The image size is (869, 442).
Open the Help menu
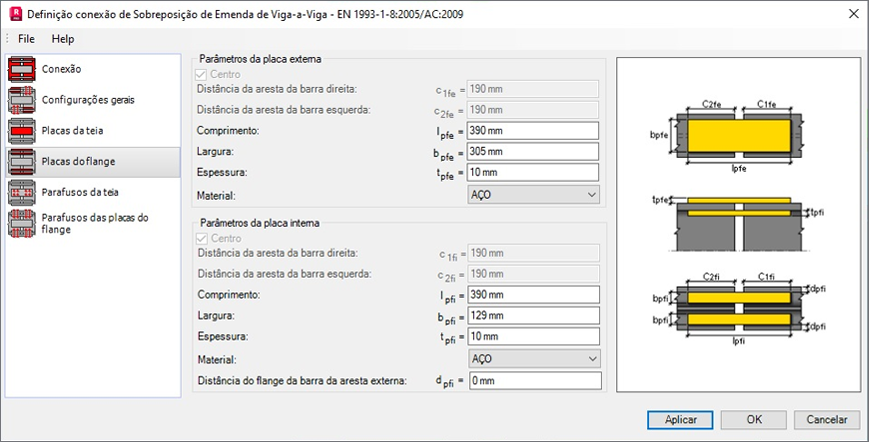pyautogui.click(x=63, y=39)
